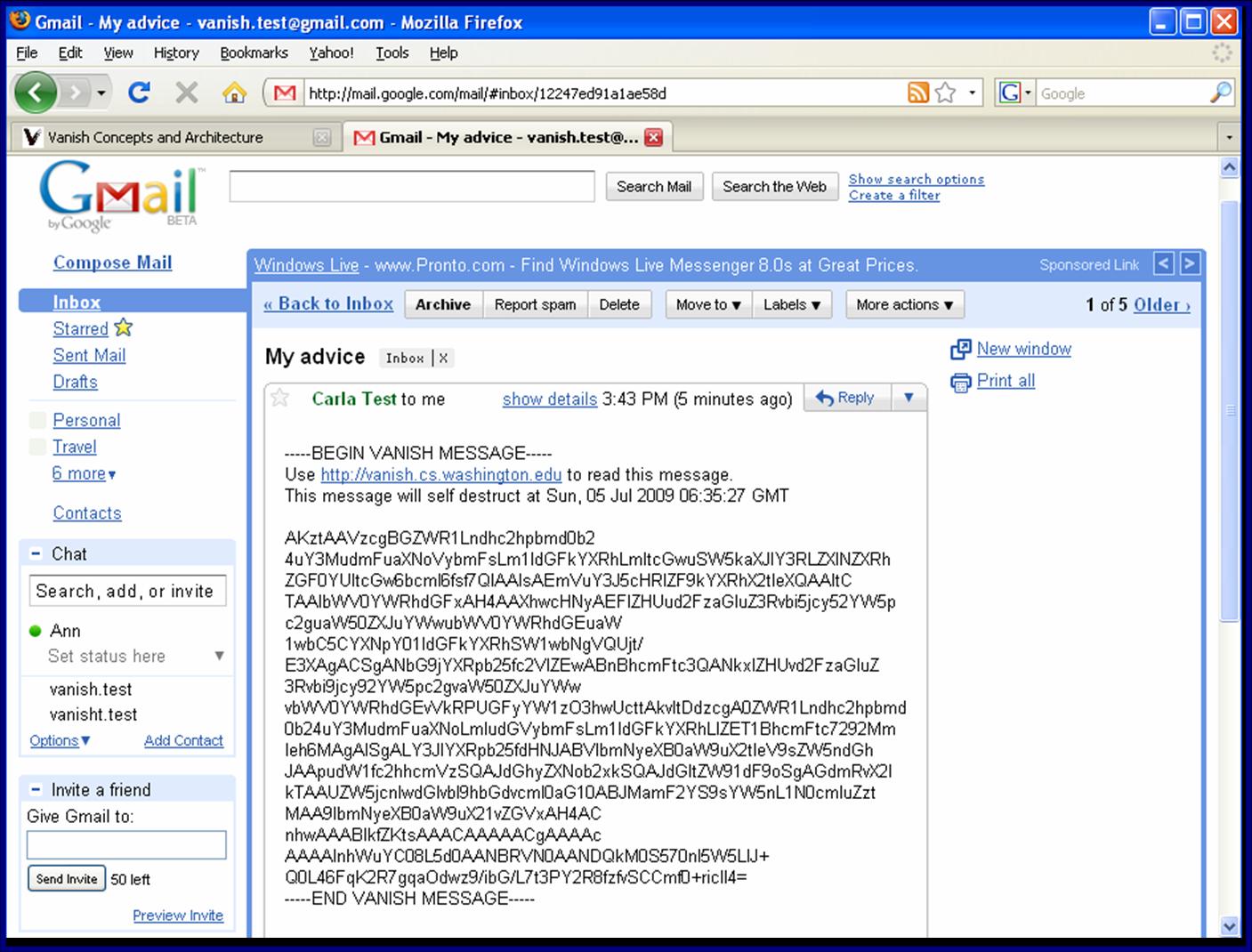1252x952 pixels.
Task: Click the Report spam button
Action: pyautogui.click(x=535, y=304)
